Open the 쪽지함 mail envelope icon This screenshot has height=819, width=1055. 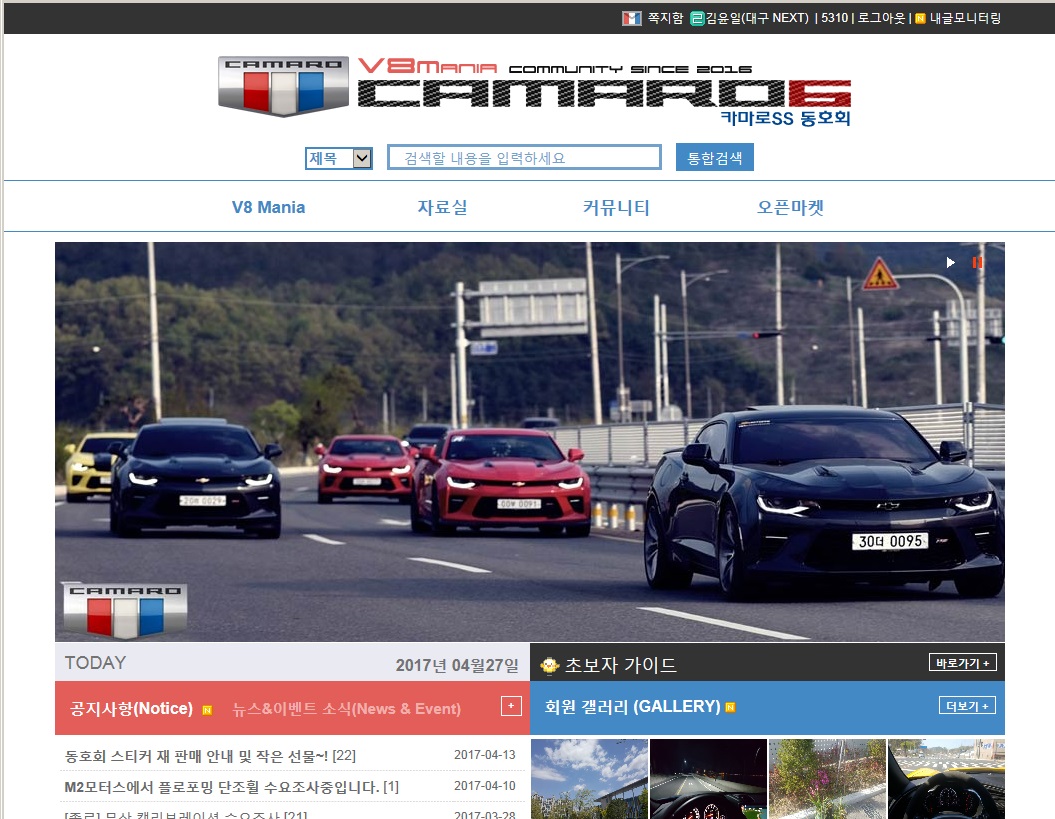(631, 18)
